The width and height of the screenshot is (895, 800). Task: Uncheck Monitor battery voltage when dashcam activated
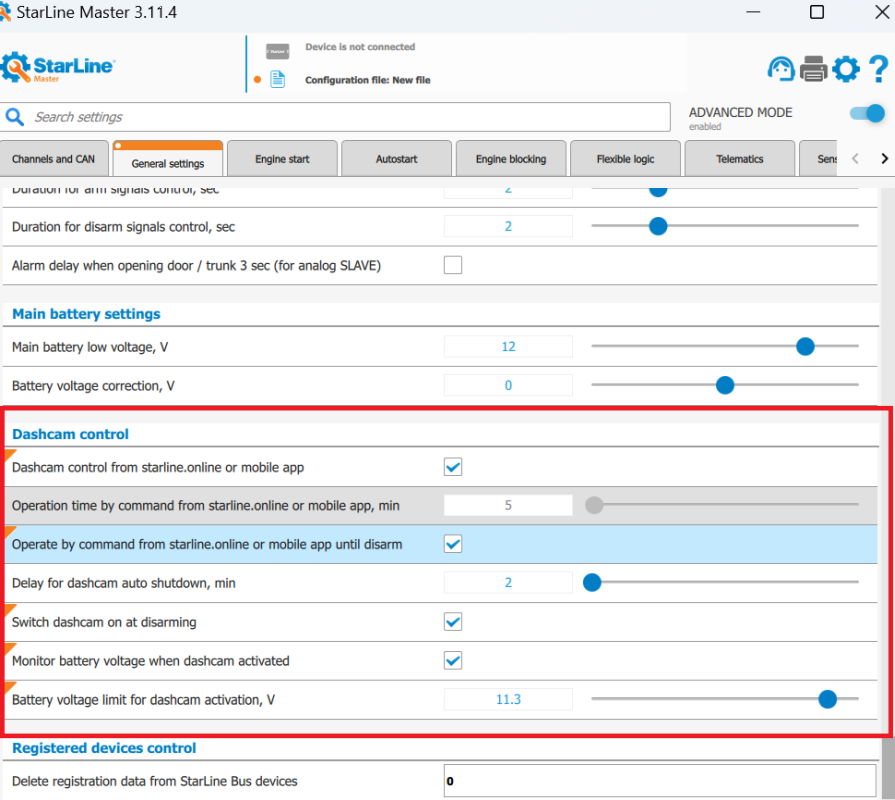tap(453, 661)
